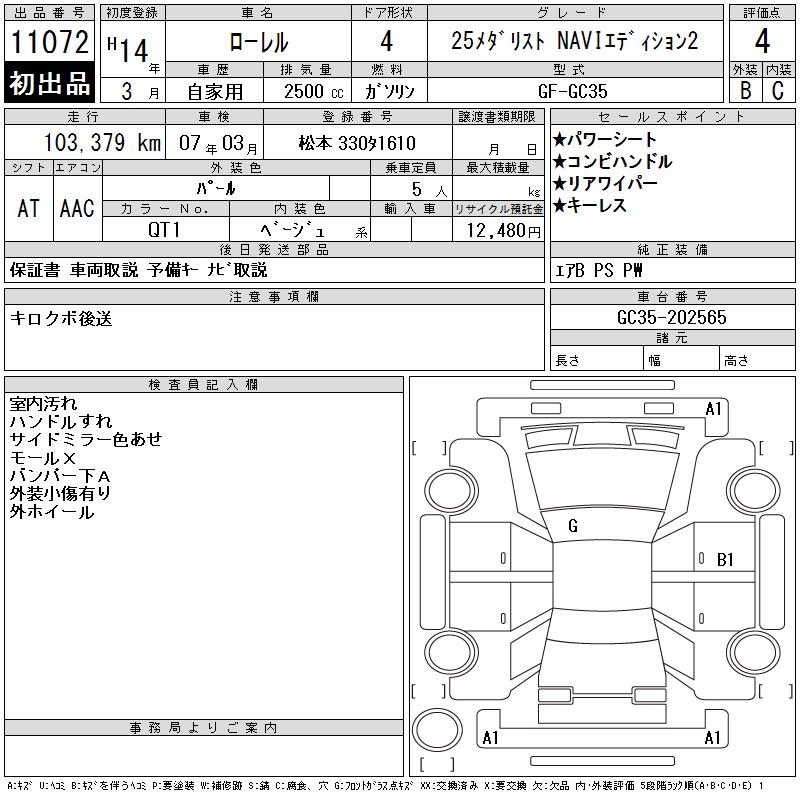The width and height of the screenshot is (800, 800).
Task: Select the inspector note モール×
Action: [x=43, y=458]
